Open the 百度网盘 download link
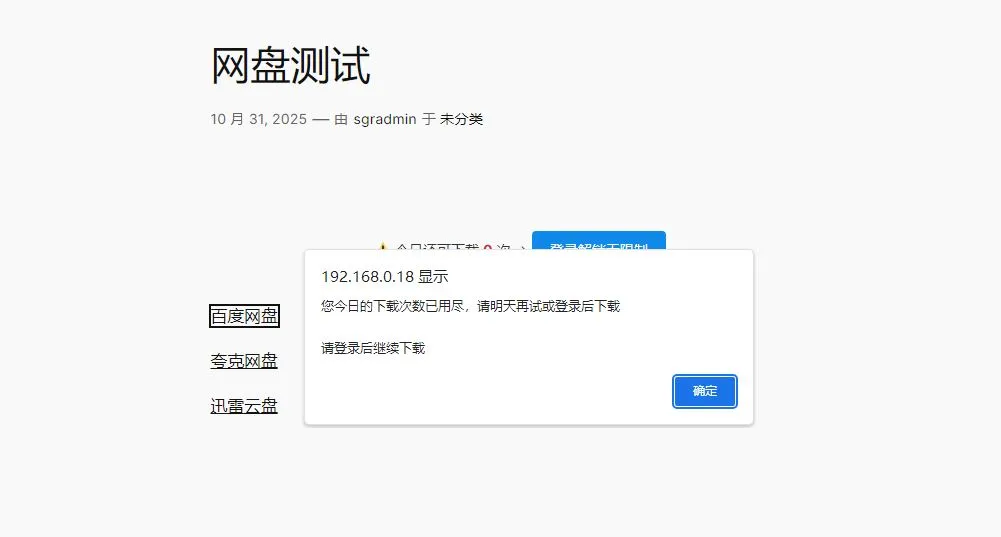The width and height of the screenshot is (1001, 537). click(245, 316)
